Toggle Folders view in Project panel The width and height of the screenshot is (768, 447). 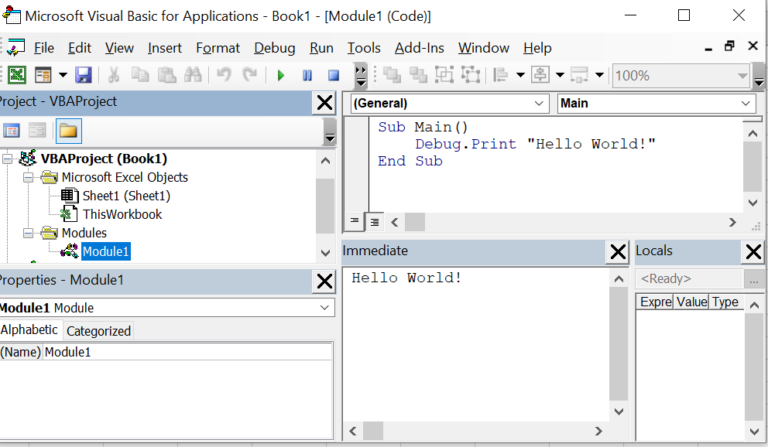(69, 130)
